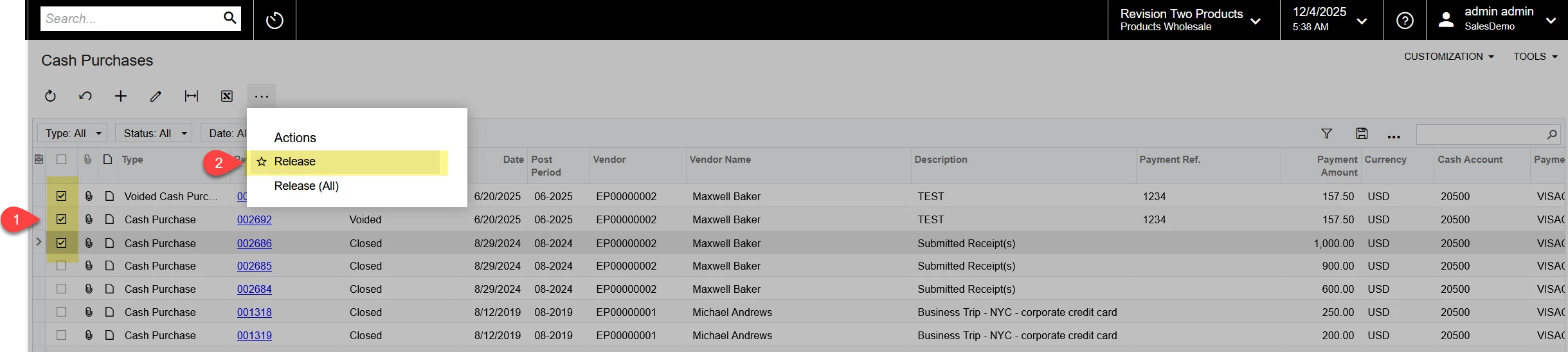Check the checkbox for row 002685
This screenshot has width=1568, height=352.
click(x=61, y=266)
